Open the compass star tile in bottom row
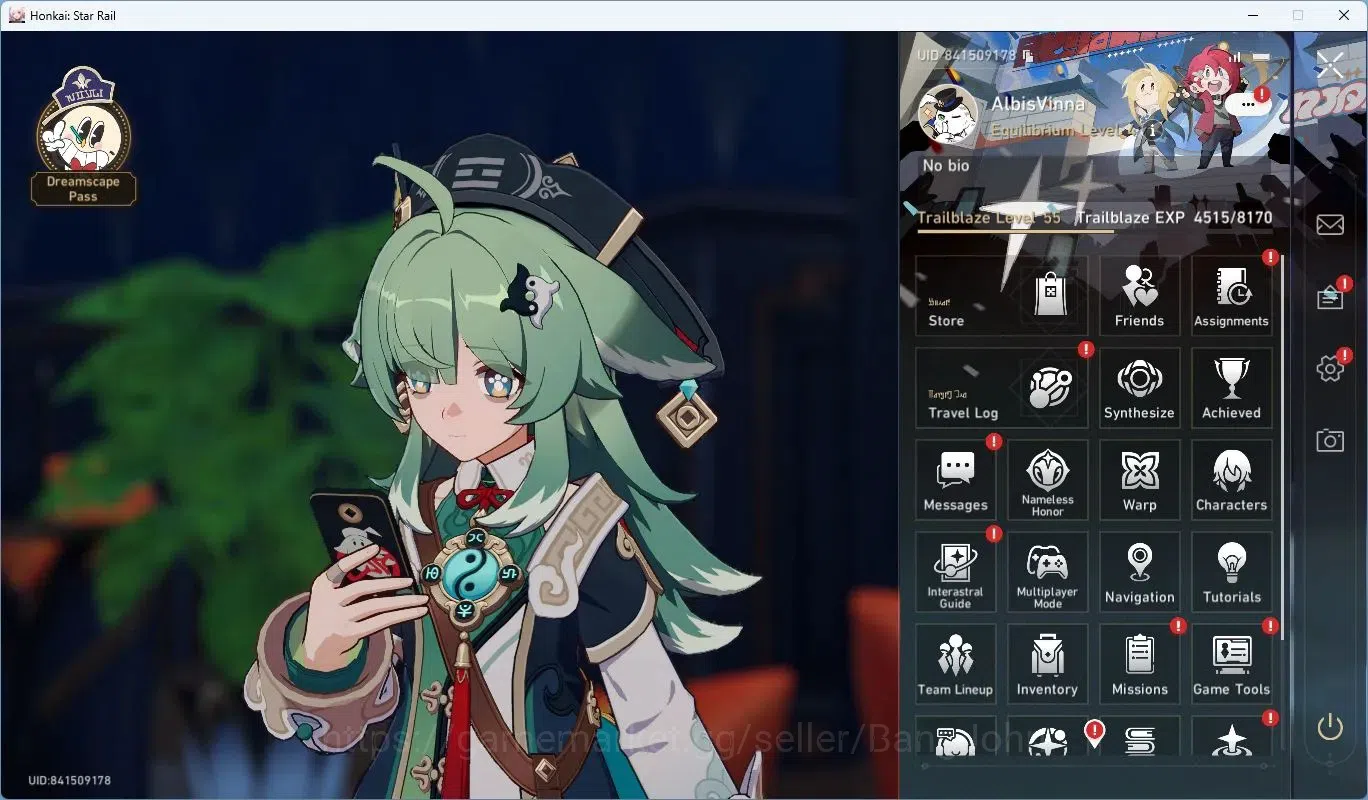 1047,736
